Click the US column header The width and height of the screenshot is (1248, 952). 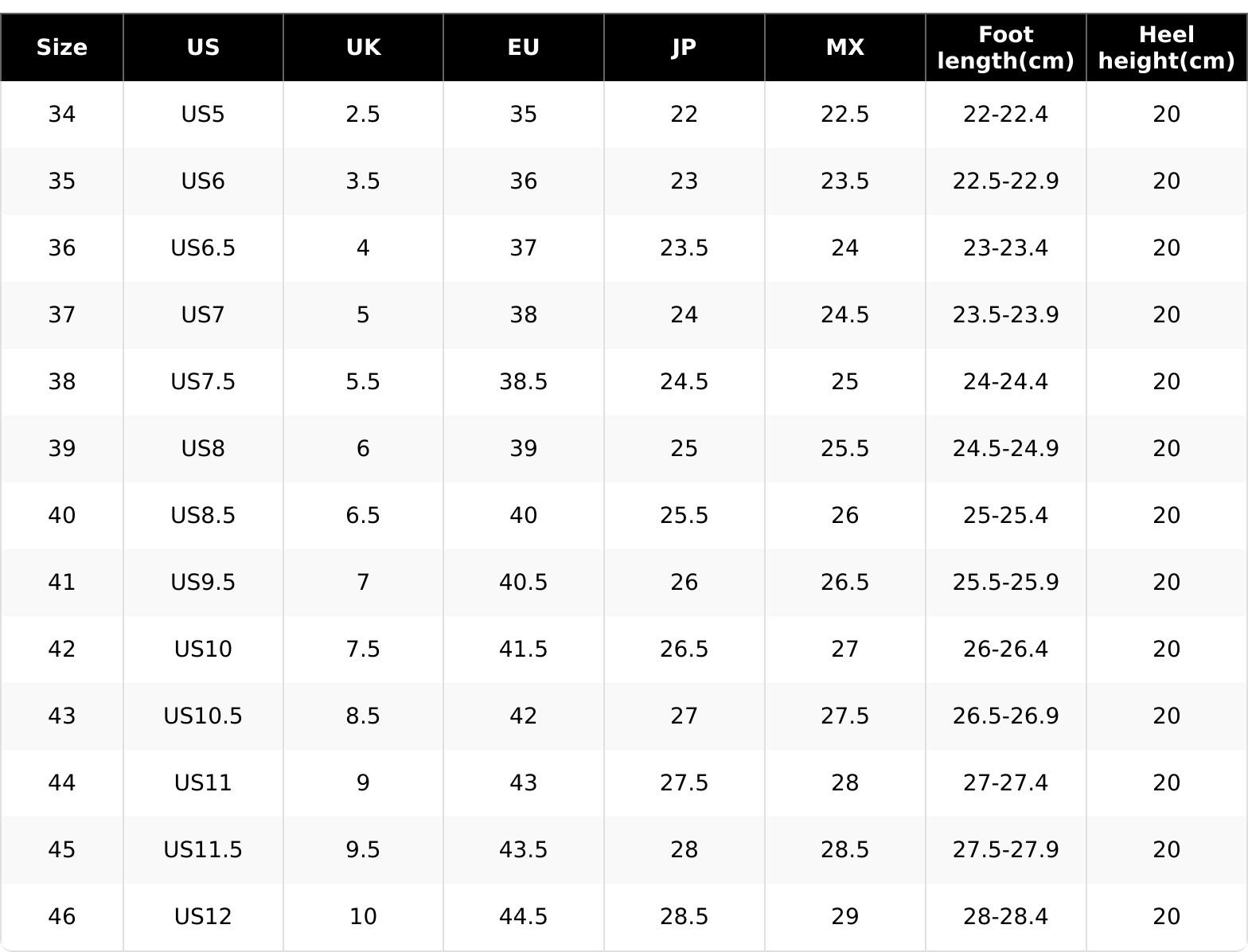coord(203,48)
